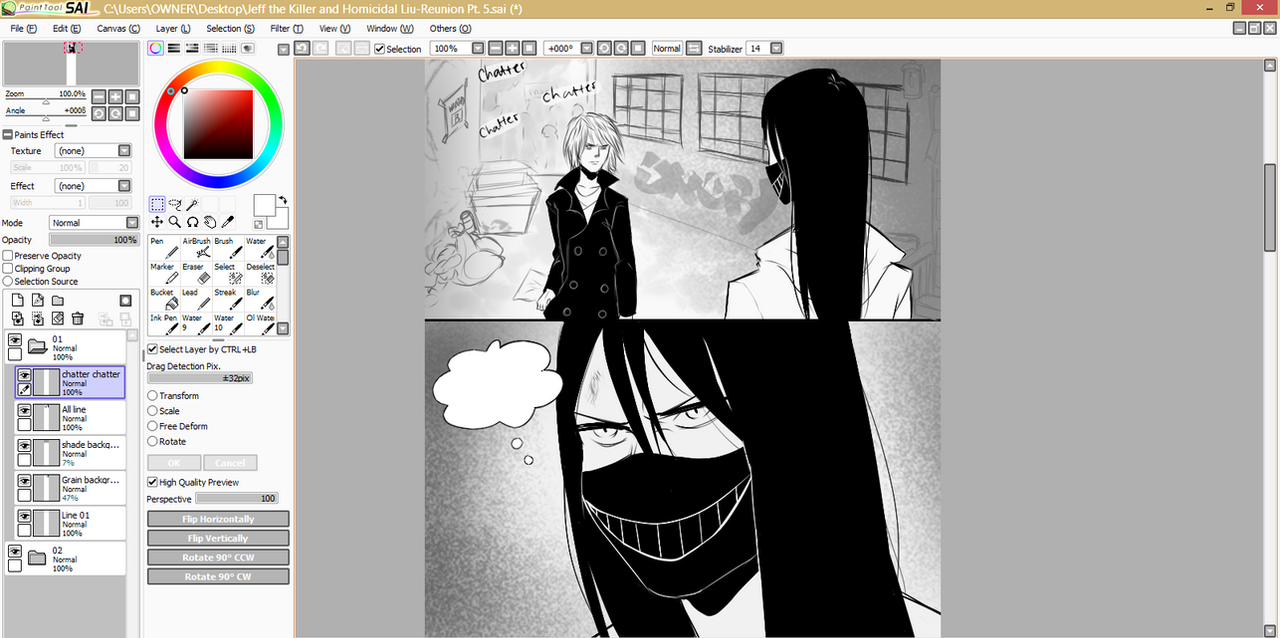Turn on Selection Source option
The height and width of the screenshot is (638, 1280).
point(8,282)
